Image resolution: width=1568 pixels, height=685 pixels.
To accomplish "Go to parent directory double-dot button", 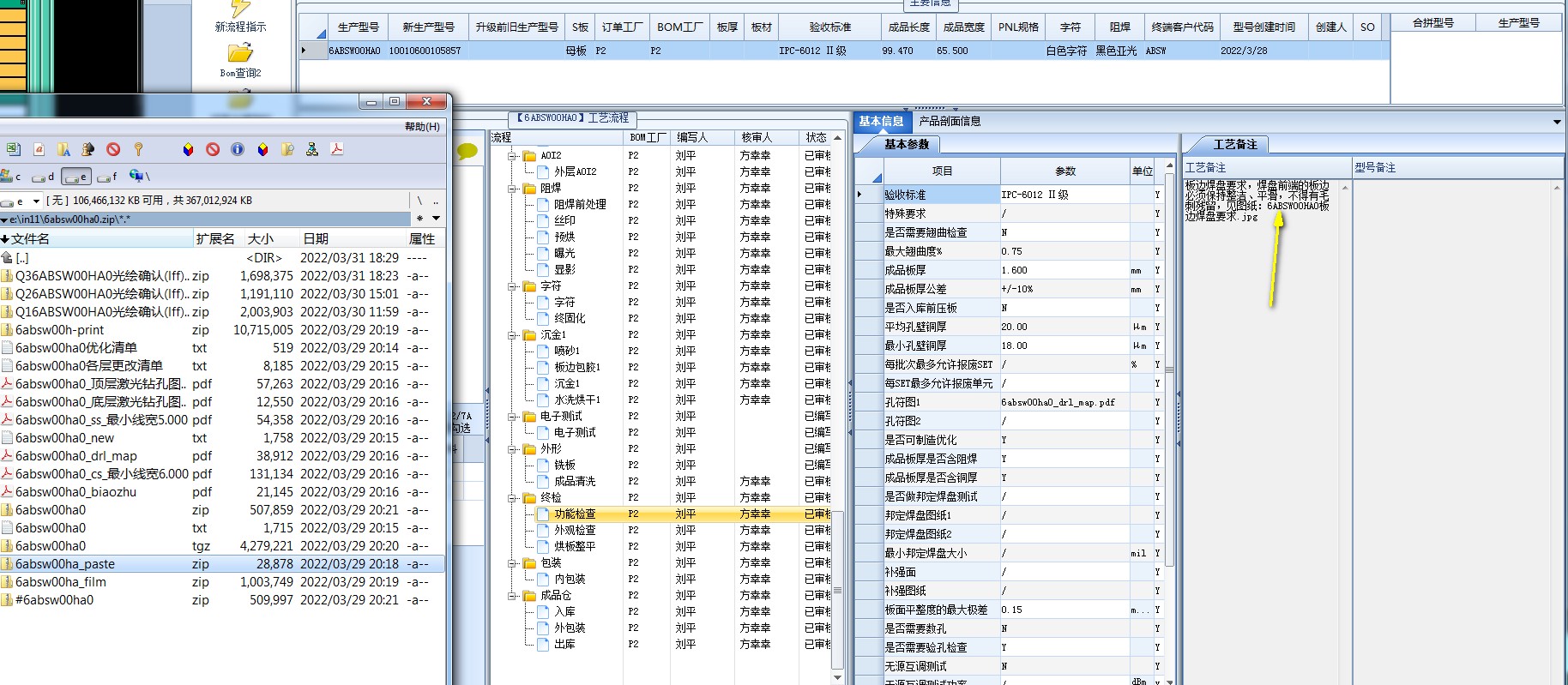I will point(436,201).
